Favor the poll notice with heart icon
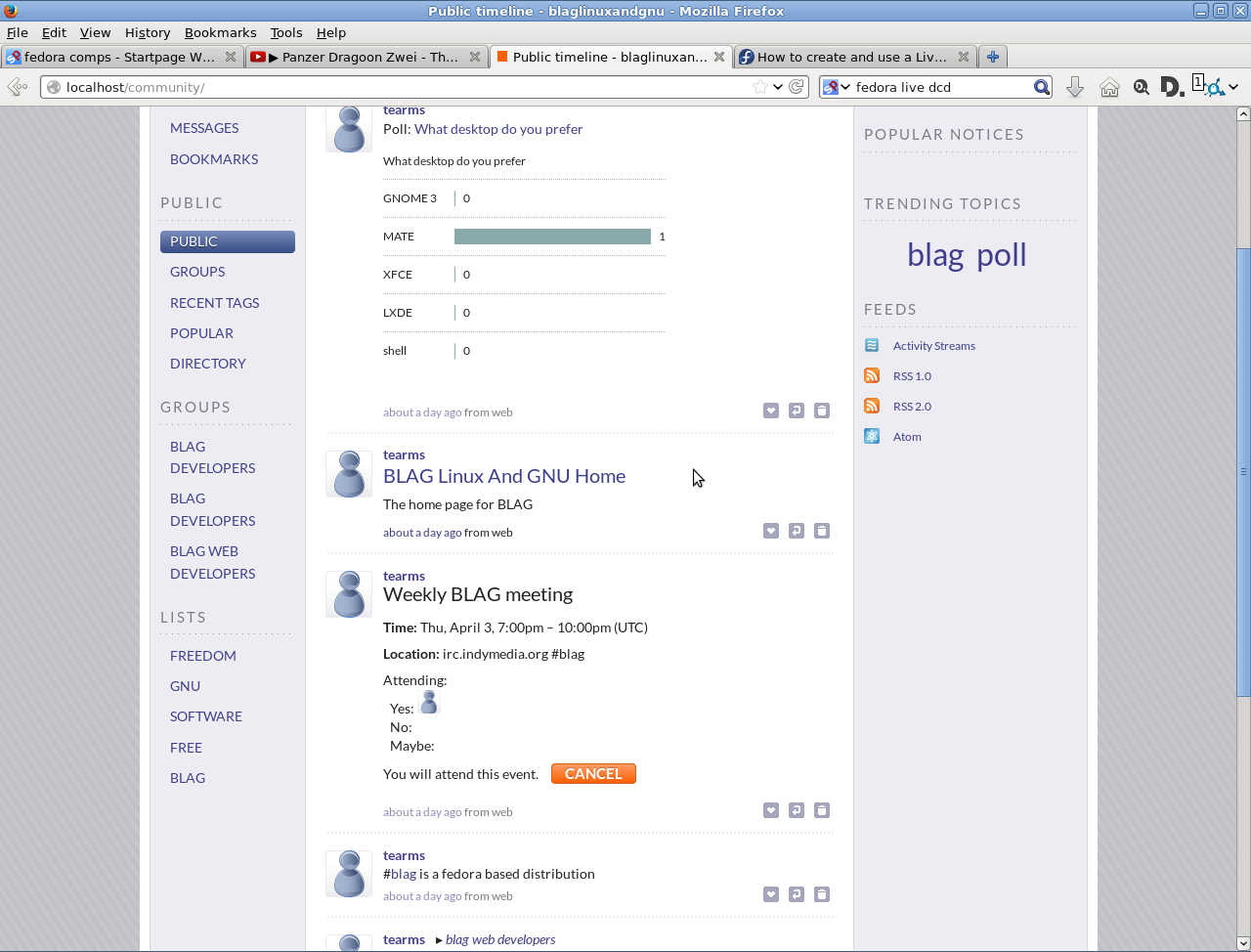Viewport: 1251px width, 952px height. 771,411
